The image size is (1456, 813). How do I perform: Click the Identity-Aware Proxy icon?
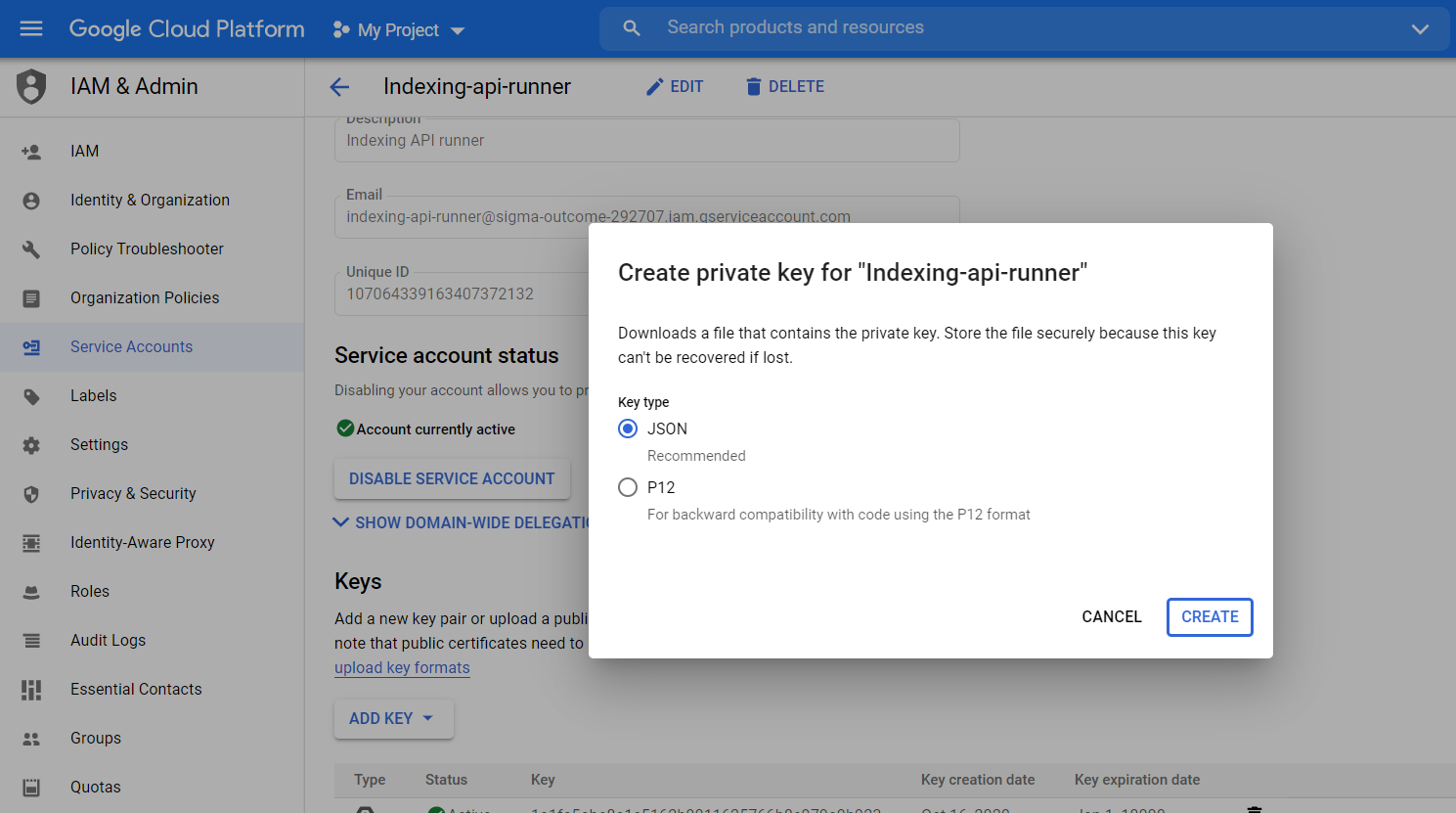31,543
